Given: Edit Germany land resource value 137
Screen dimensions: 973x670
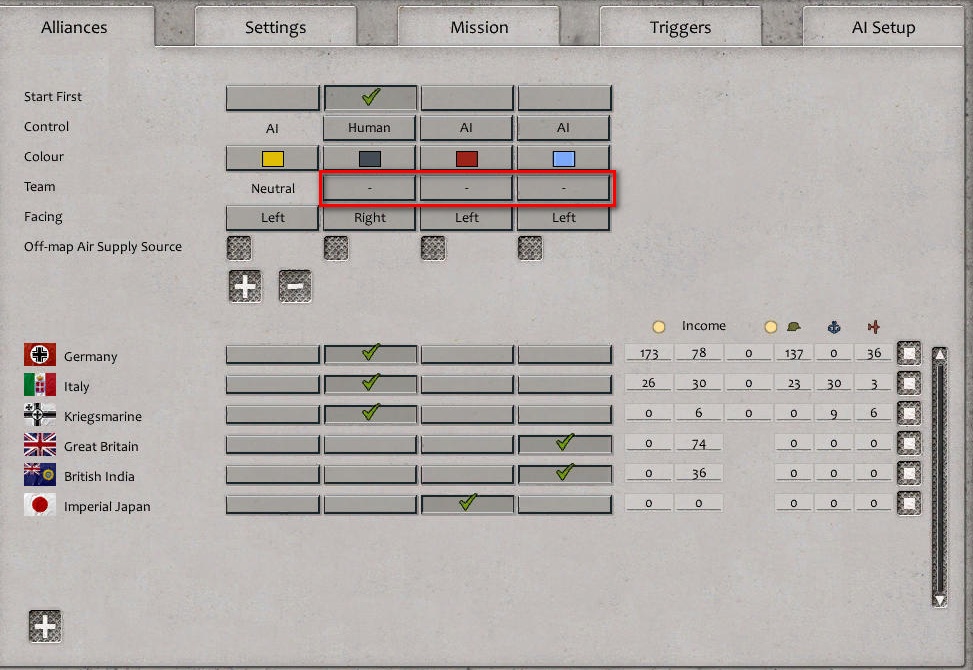Looking at the screenshot, I should tap(794, 353).
